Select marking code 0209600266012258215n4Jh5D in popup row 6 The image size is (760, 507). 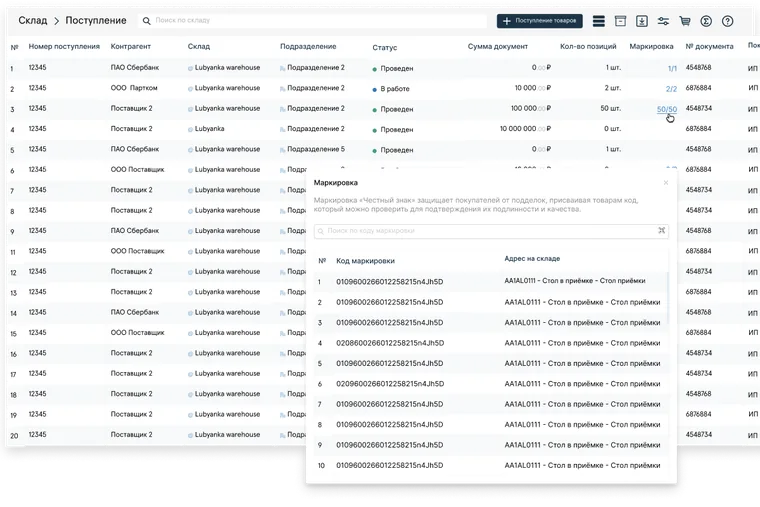[390, 383]
